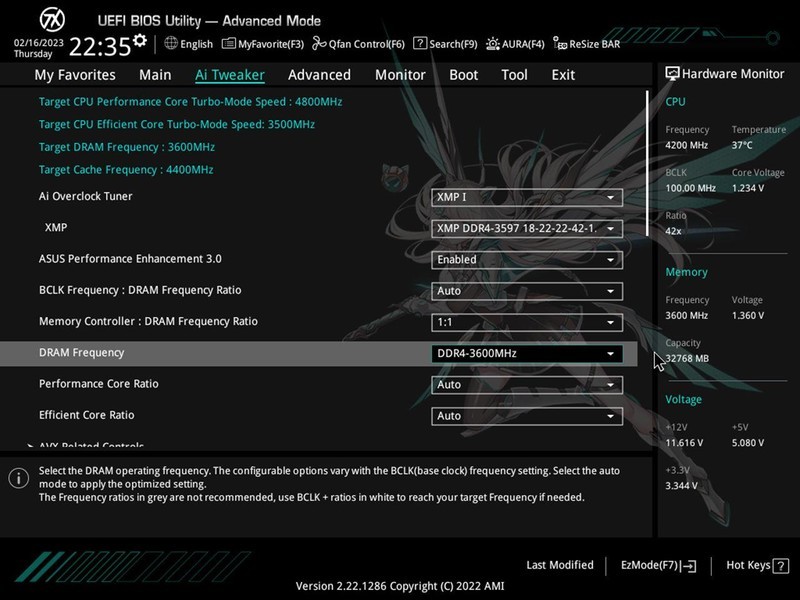The height and width of the screenshot is (600, 800).
Task: Click Target DRAM Frequency : 3600MHz text
Action: tap(127, 147)
